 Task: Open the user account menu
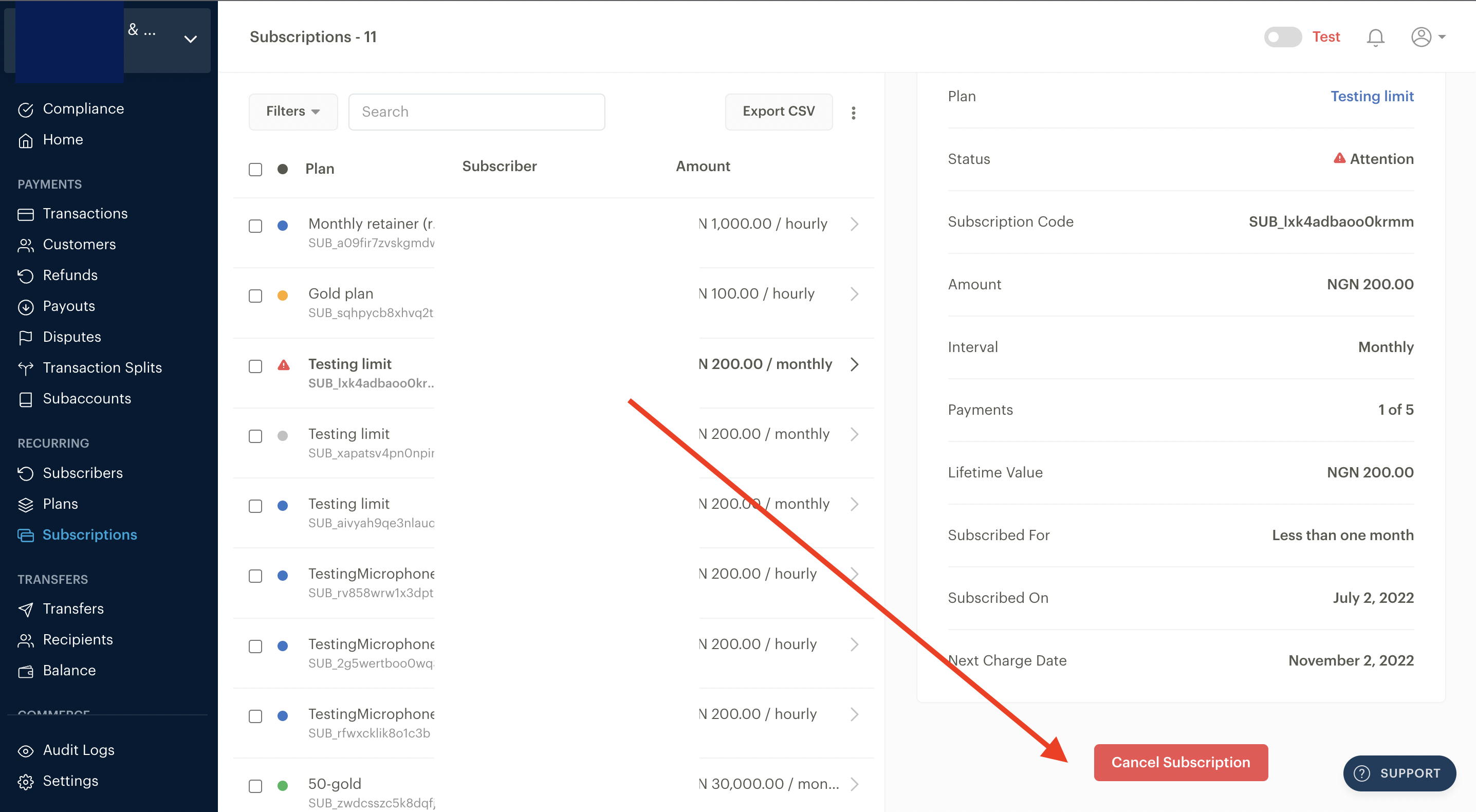click(x=1428, y=37)
